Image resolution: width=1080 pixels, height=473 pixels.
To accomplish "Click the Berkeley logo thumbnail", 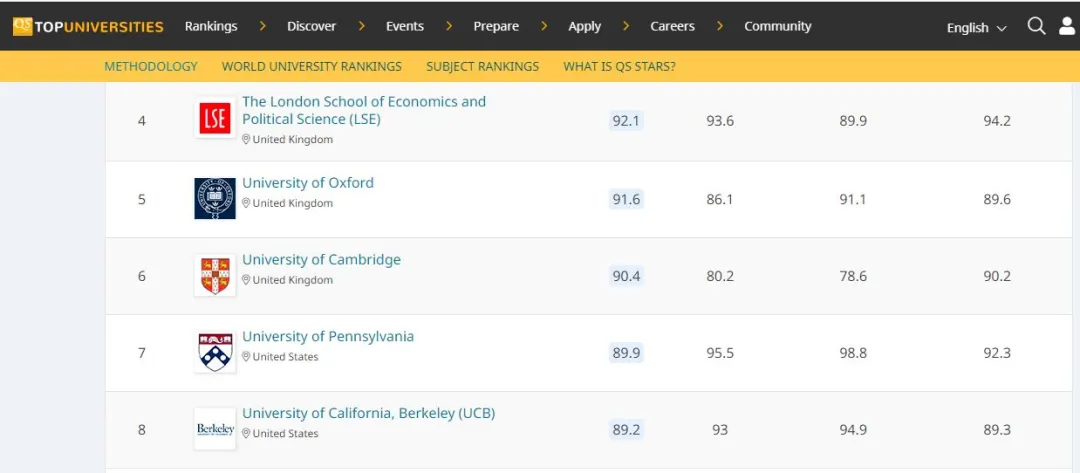I will [215, 429].
